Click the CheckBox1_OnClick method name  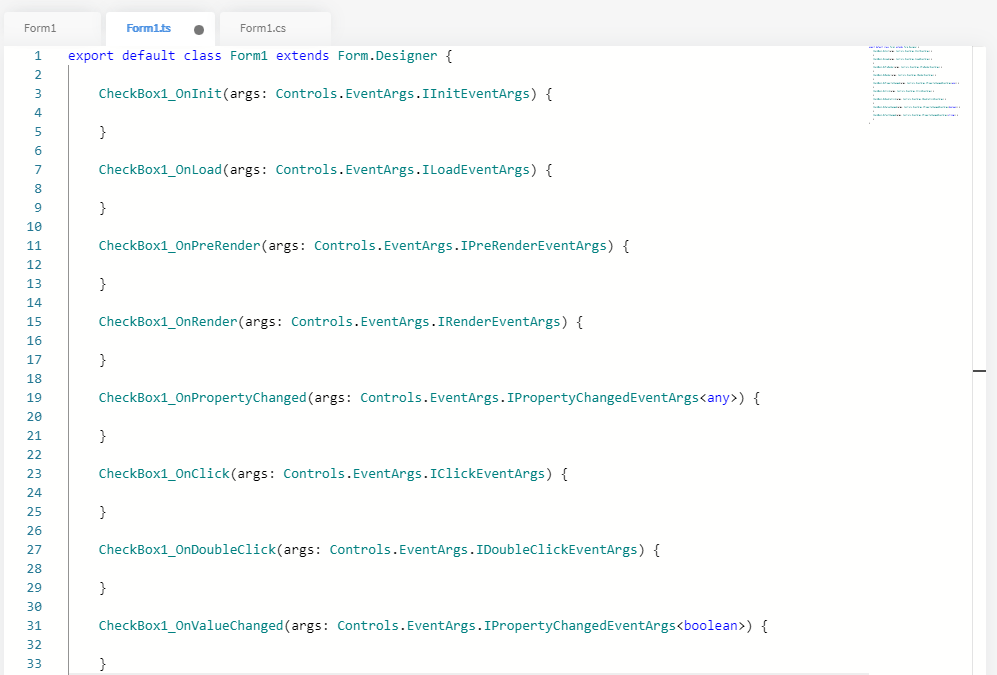(163, 474)
